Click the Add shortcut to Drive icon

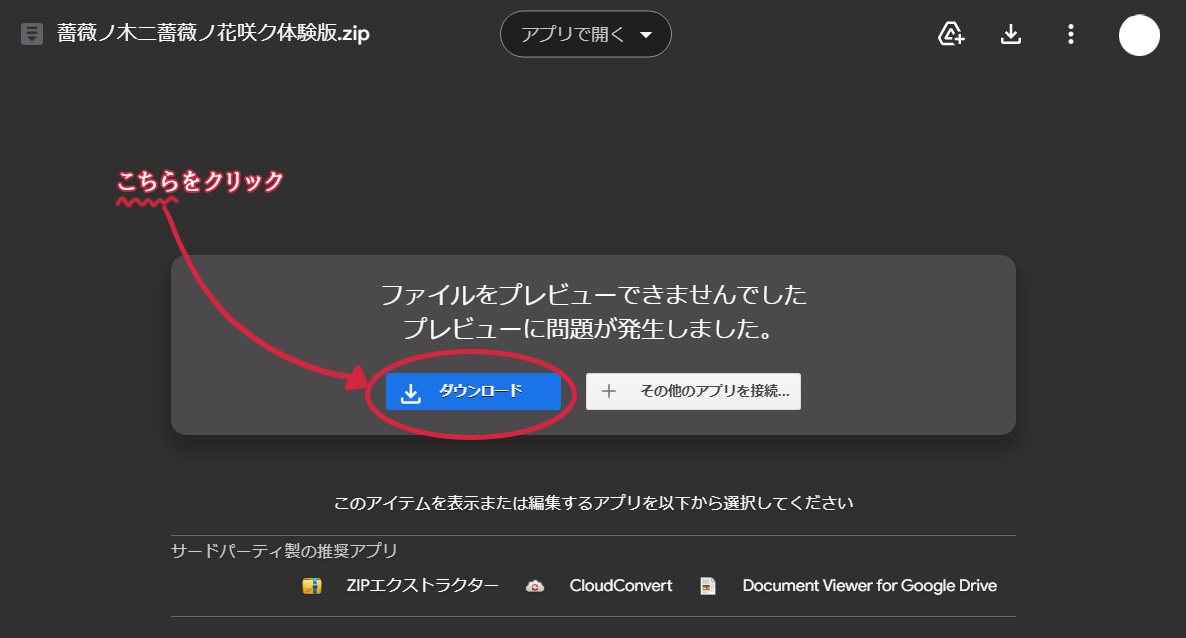click(x=951, y=35)
